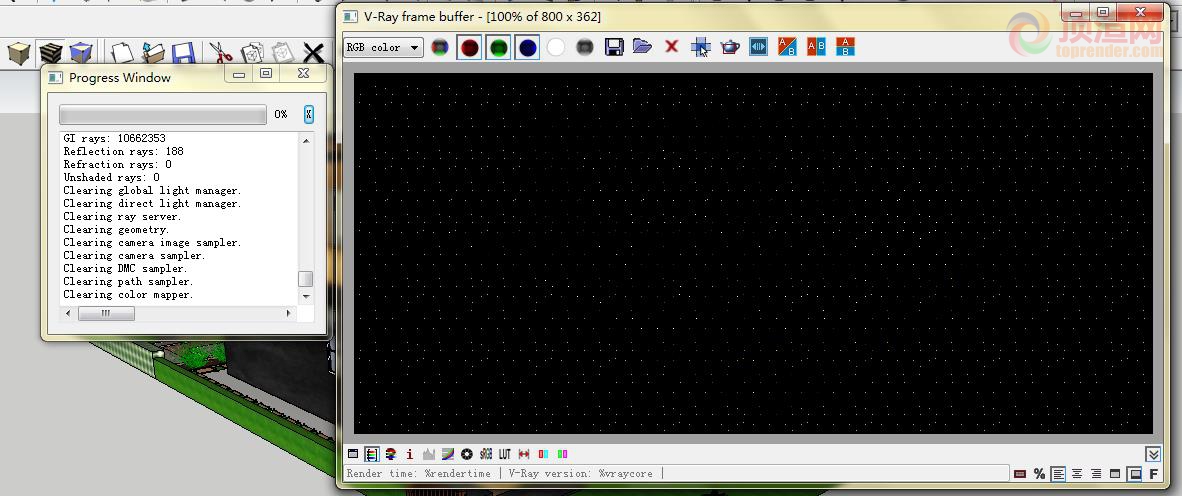Click the right arrow of horizontal log scrollbar
Image resolution: width=1182 pixels, height=496 pixels.
[x=288, y=313]
